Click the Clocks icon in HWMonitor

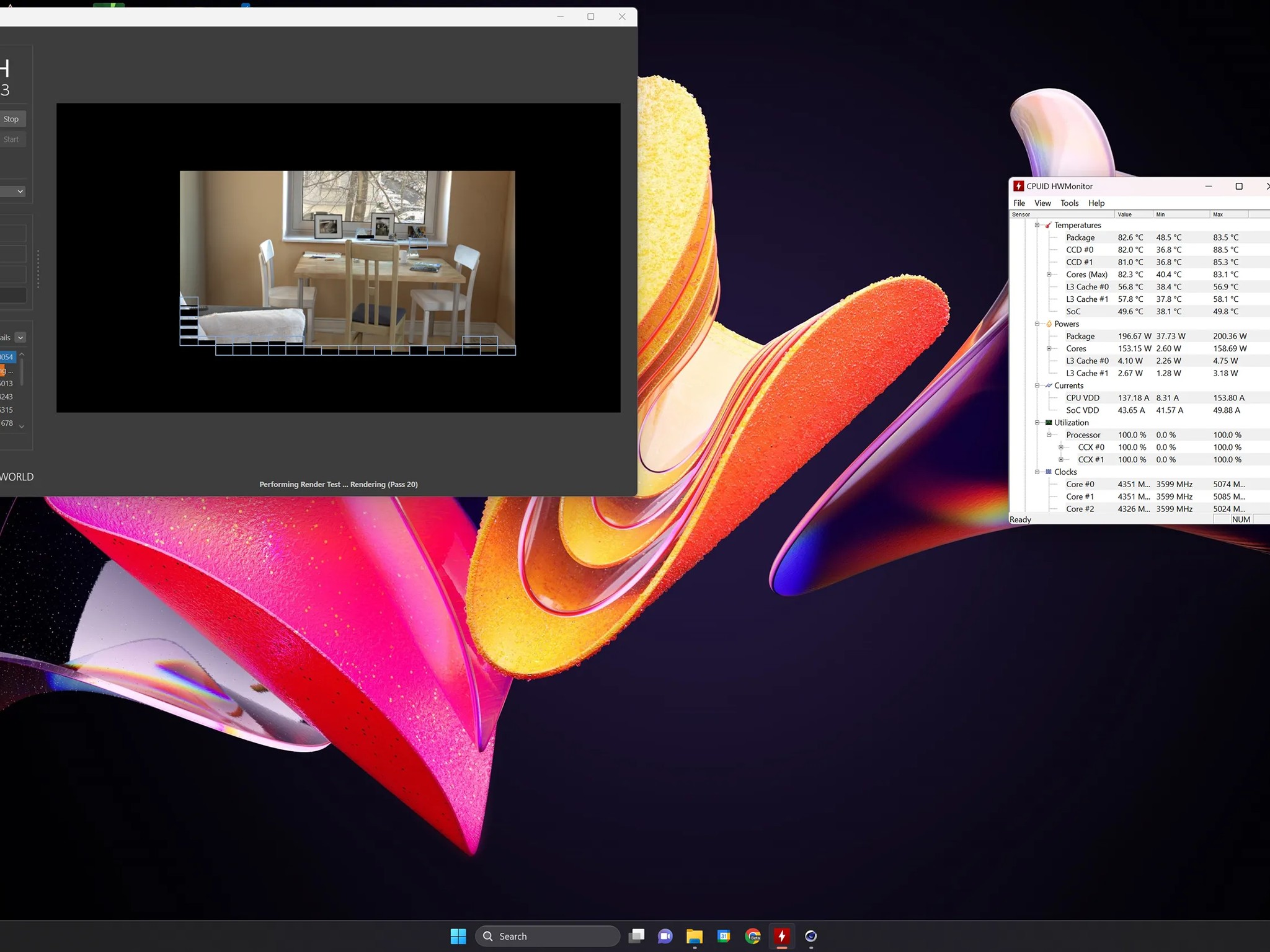click(1049, 472)
